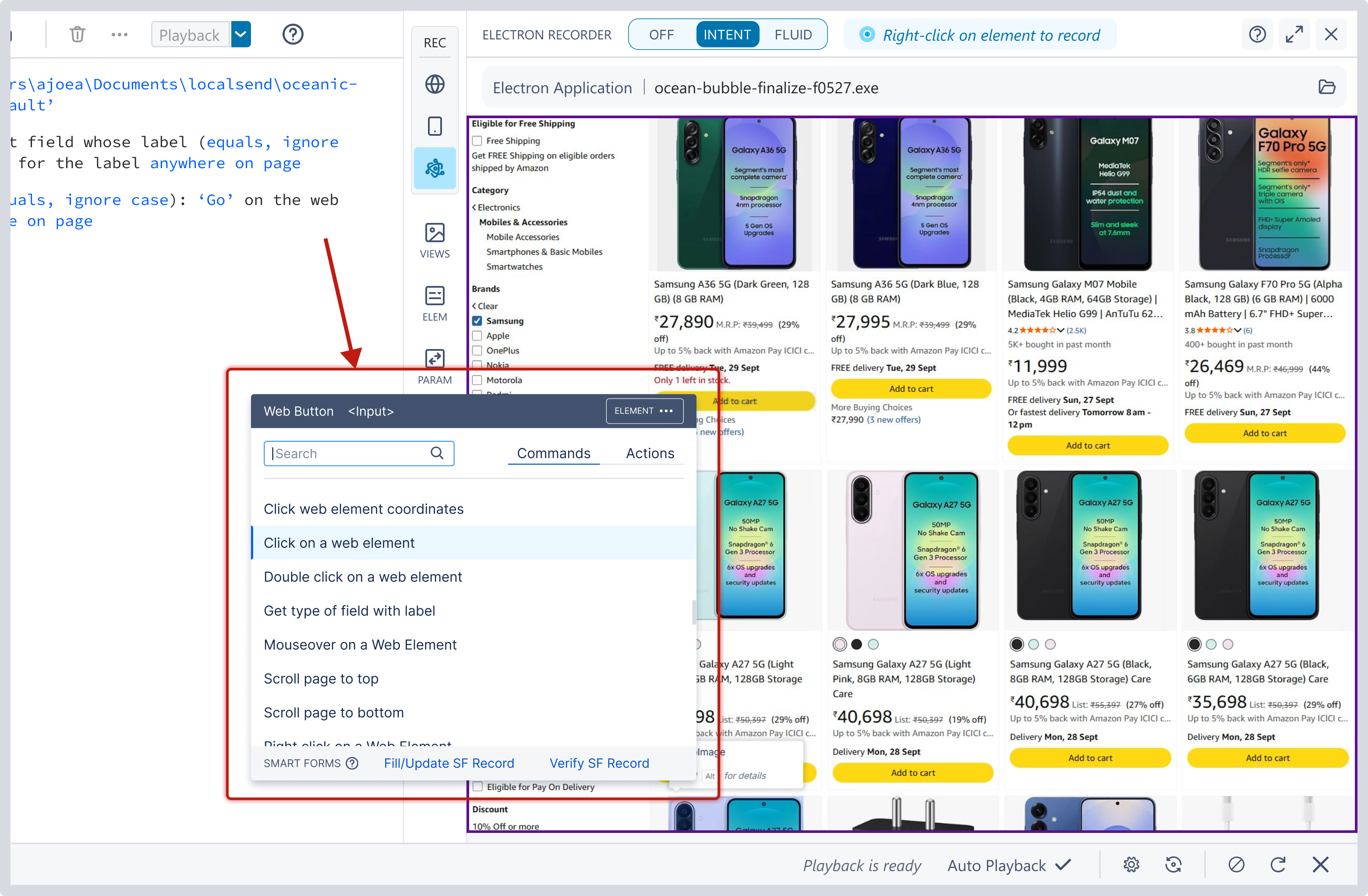Choose 'Mouseover on a Web Element' command
The image size is (1368, 896).
474,644
